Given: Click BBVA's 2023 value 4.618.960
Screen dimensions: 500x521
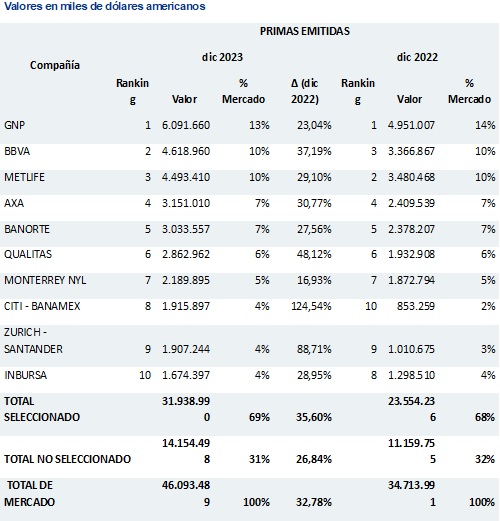Looking at the screenshot, I should [x=186, y=151].
